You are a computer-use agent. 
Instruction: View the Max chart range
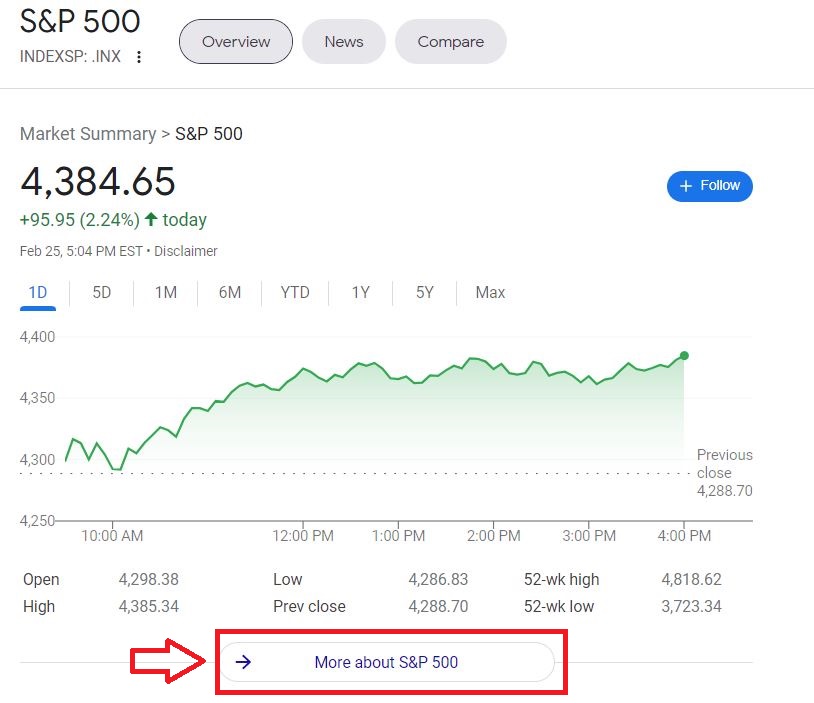click(489, 292)
